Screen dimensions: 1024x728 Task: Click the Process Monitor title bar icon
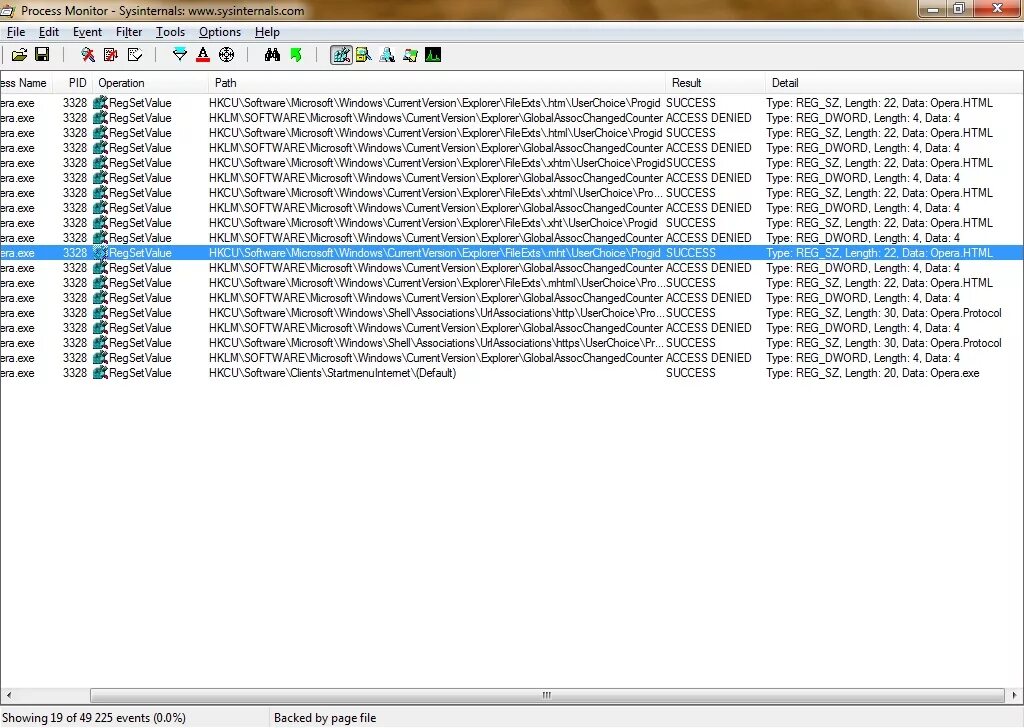point(8,10)
